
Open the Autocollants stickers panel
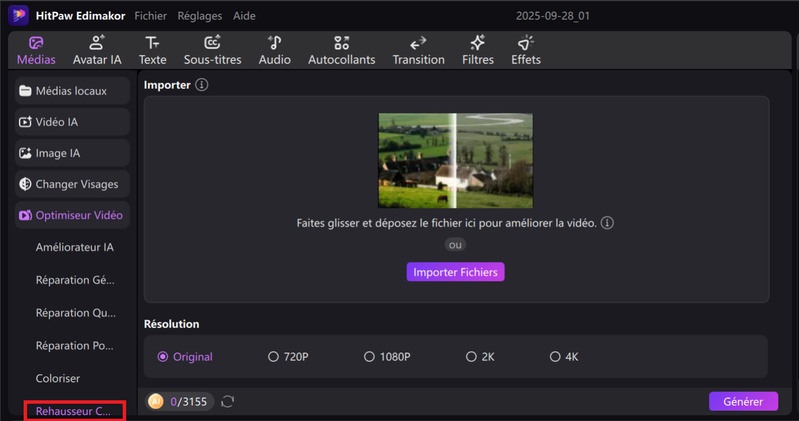[x=341, y=50]
